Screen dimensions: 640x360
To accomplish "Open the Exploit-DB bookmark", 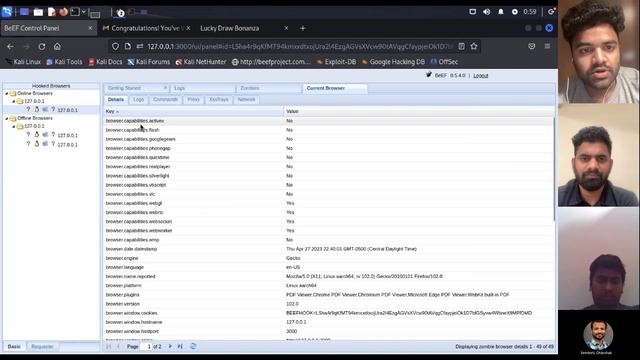I will click(337, 62).
